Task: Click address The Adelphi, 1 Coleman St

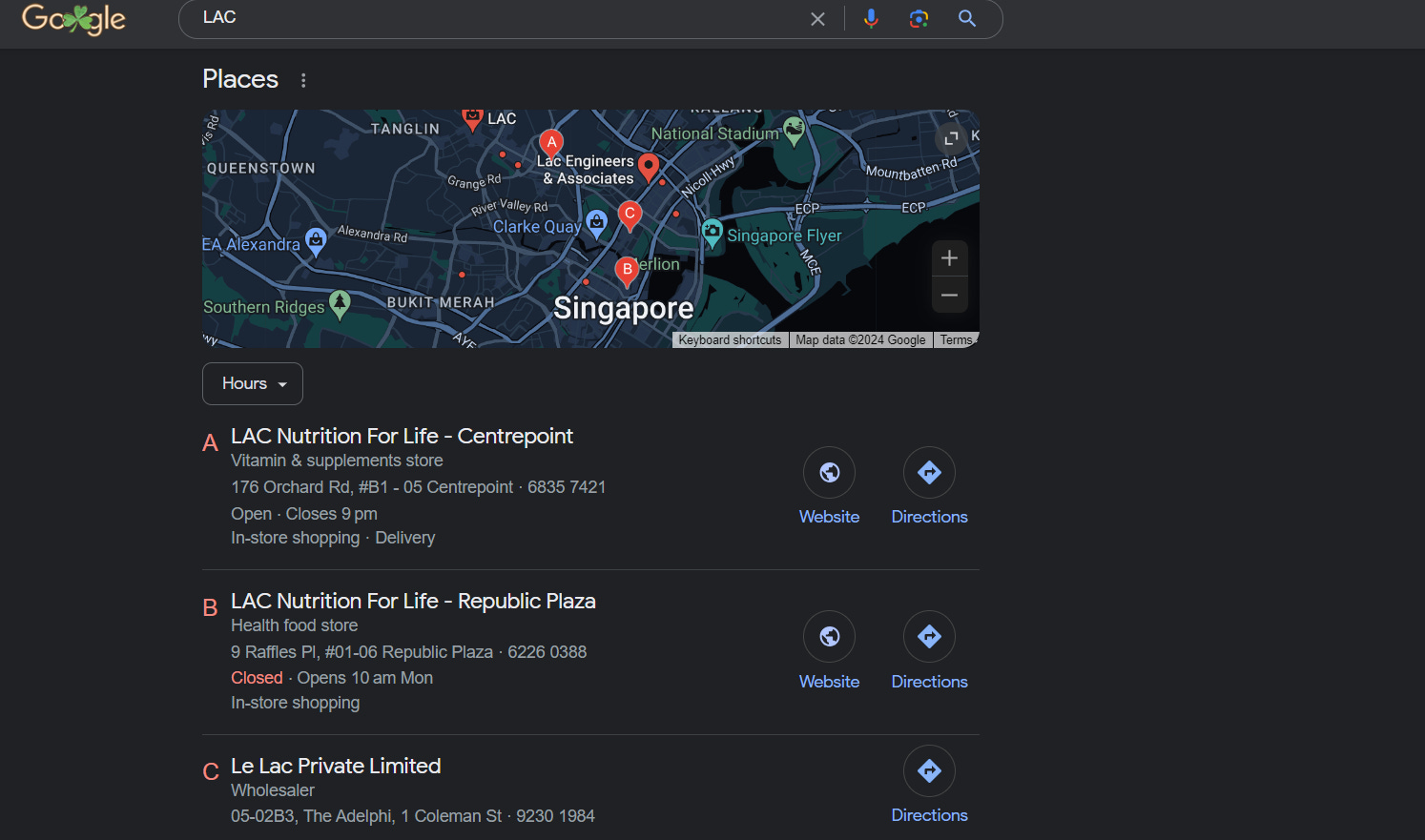Action: point(366,816)
